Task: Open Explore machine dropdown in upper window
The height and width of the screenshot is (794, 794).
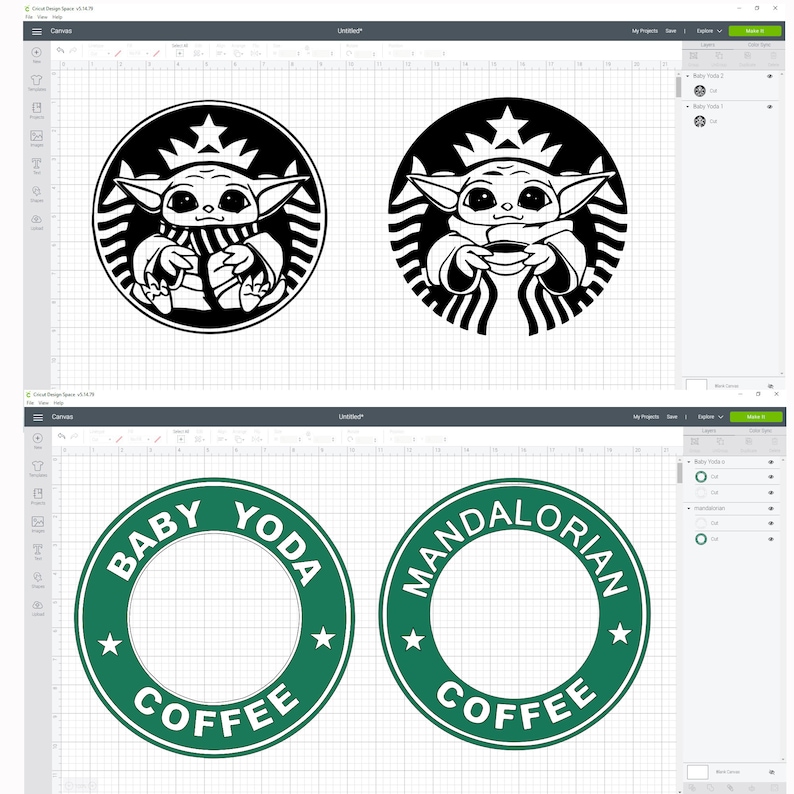Action: pyautogui.click(x=709, y=31)
